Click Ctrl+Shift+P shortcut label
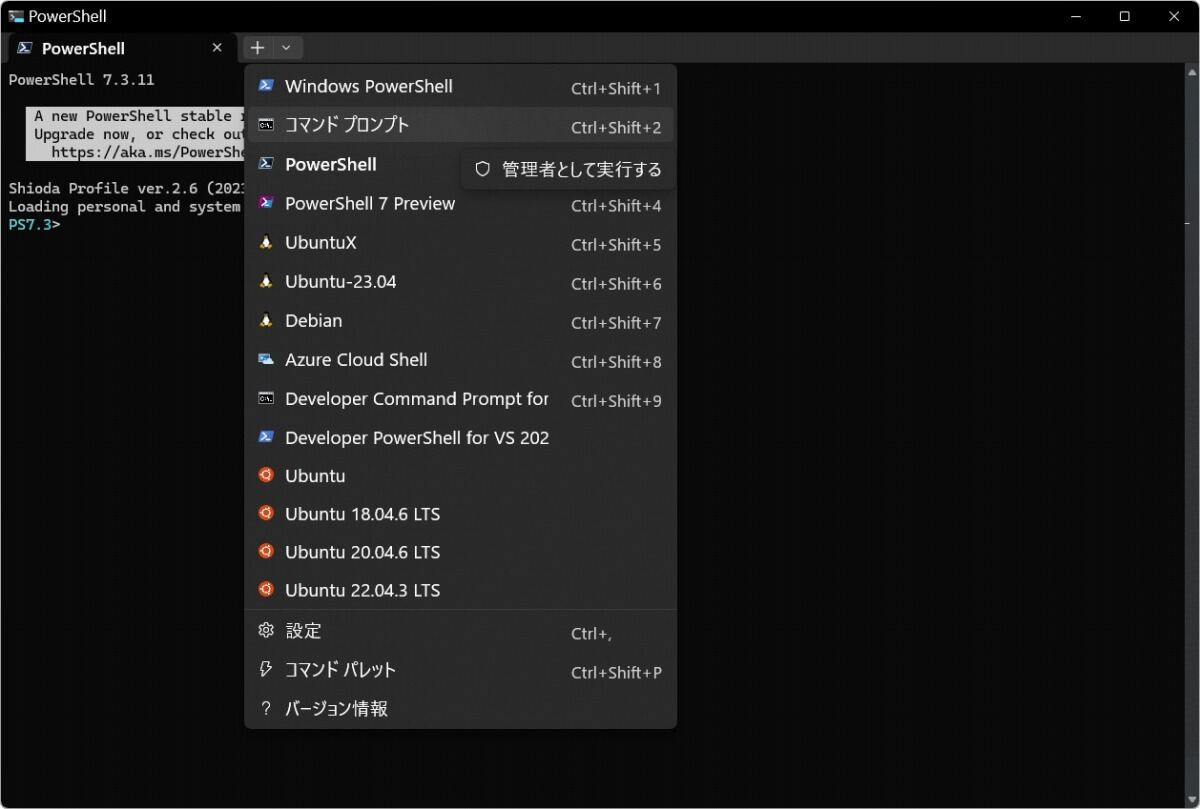The width and height of the screenshot is (1200, 809). (x=616, y=673)
